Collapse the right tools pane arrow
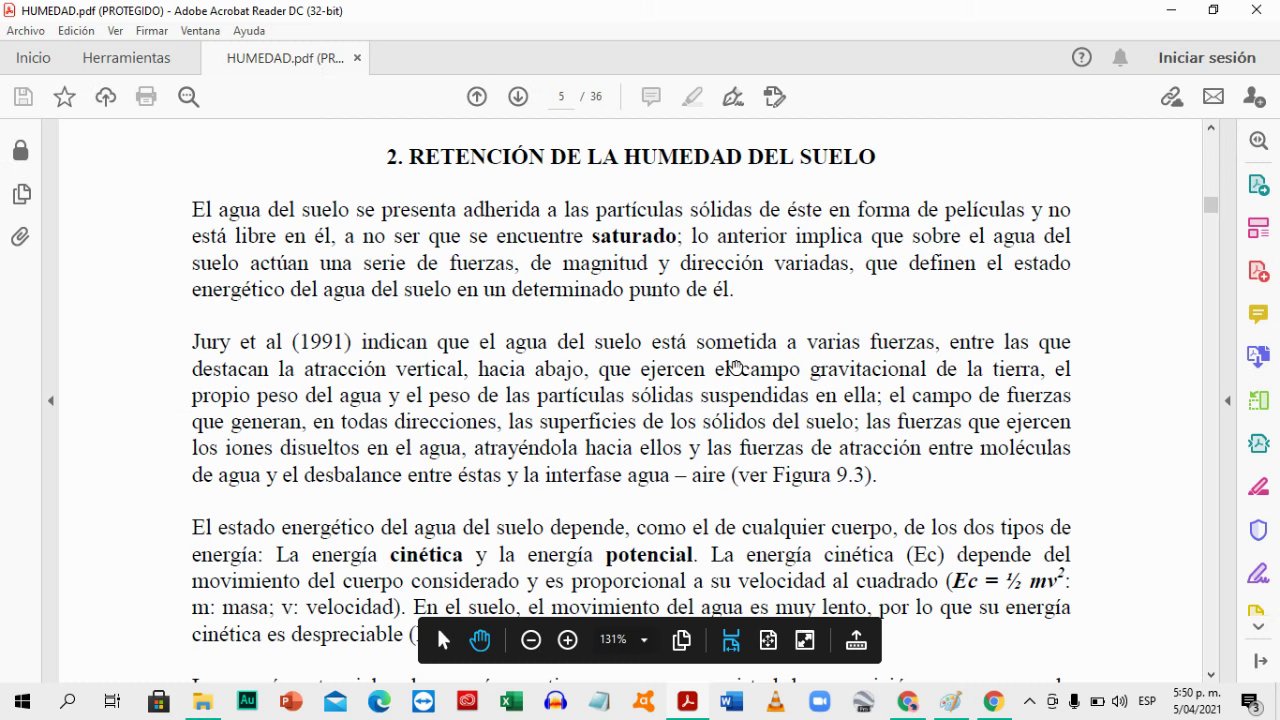The width and height of the screenshot is (1280, 720). 1228,401
